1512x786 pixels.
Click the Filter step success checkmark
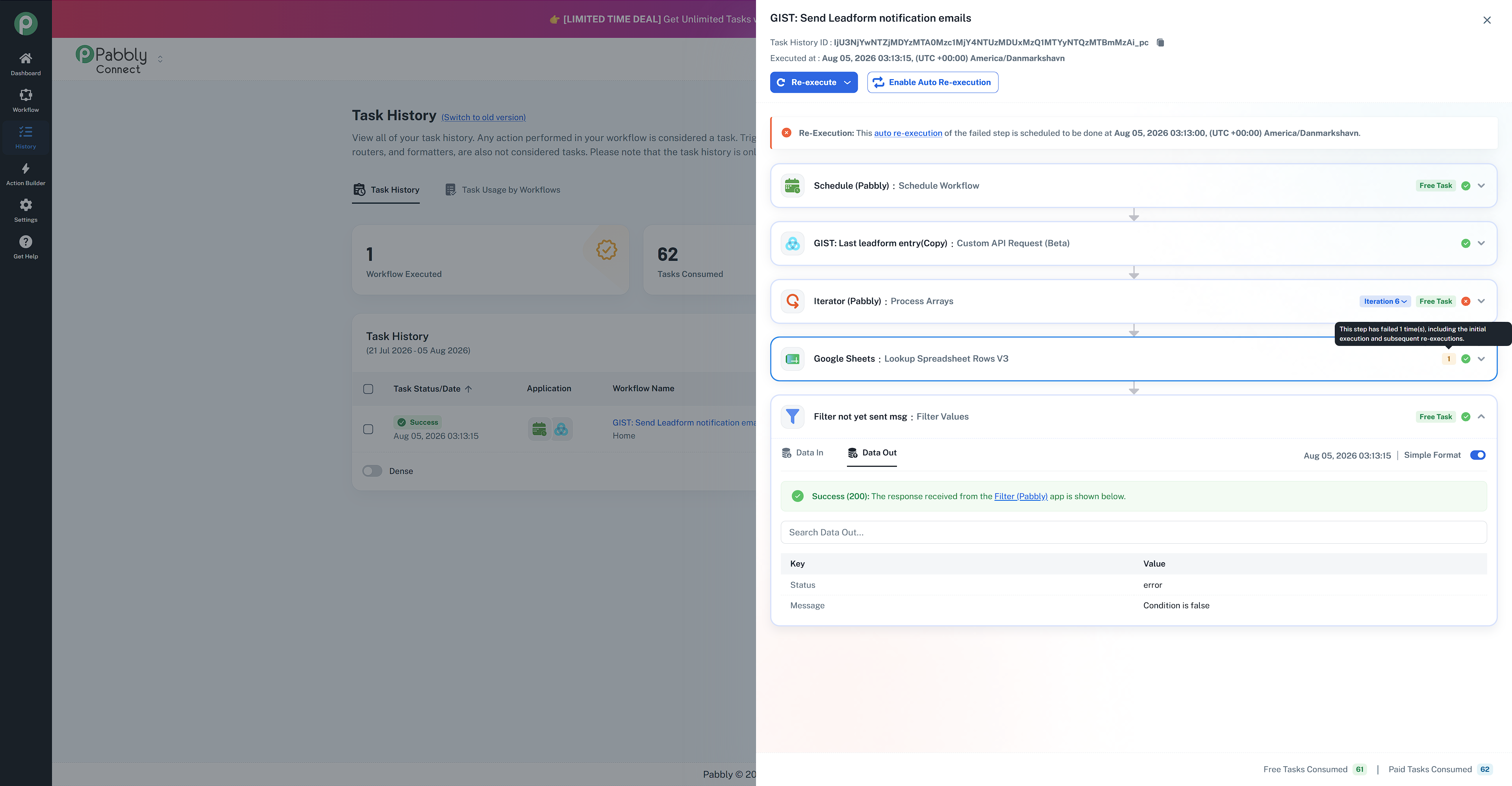point(1466,416)
